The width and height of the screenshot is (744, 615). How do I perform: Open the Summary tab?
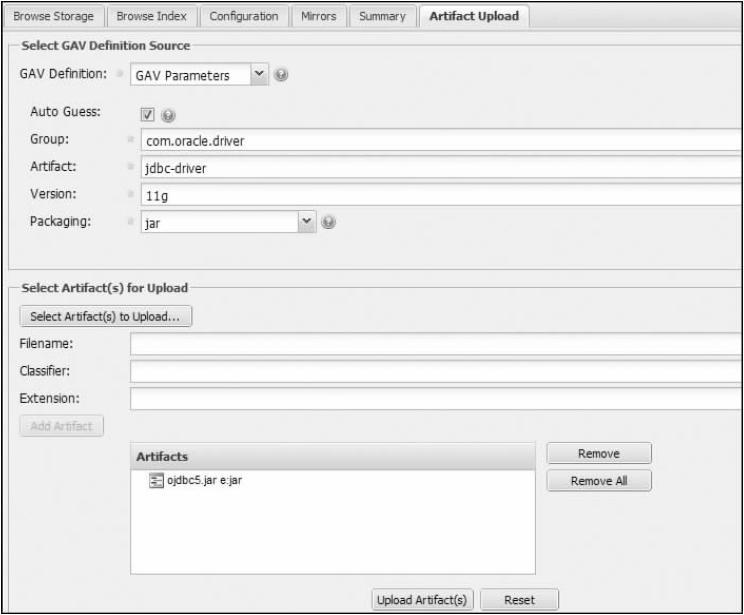(x=382, y=16)
